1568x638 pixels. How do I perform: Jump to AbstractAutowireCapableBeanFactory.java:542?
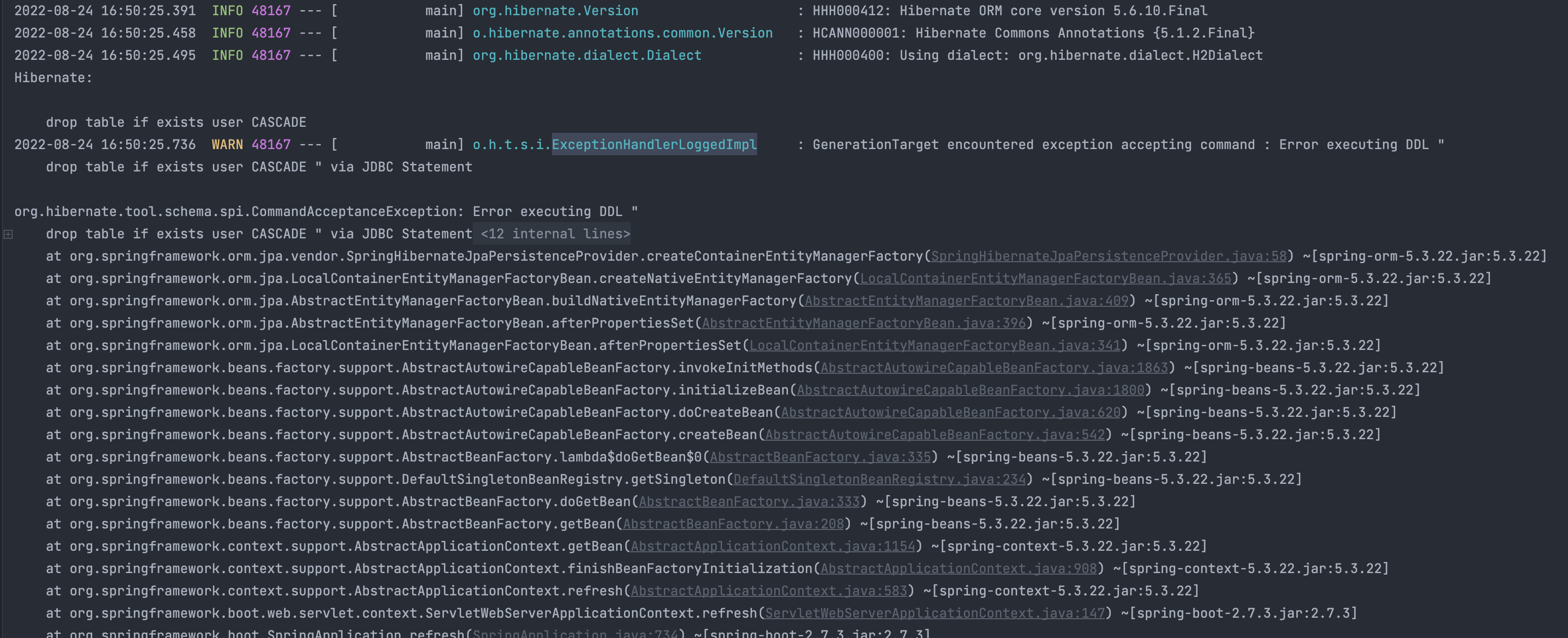[935, 435]
